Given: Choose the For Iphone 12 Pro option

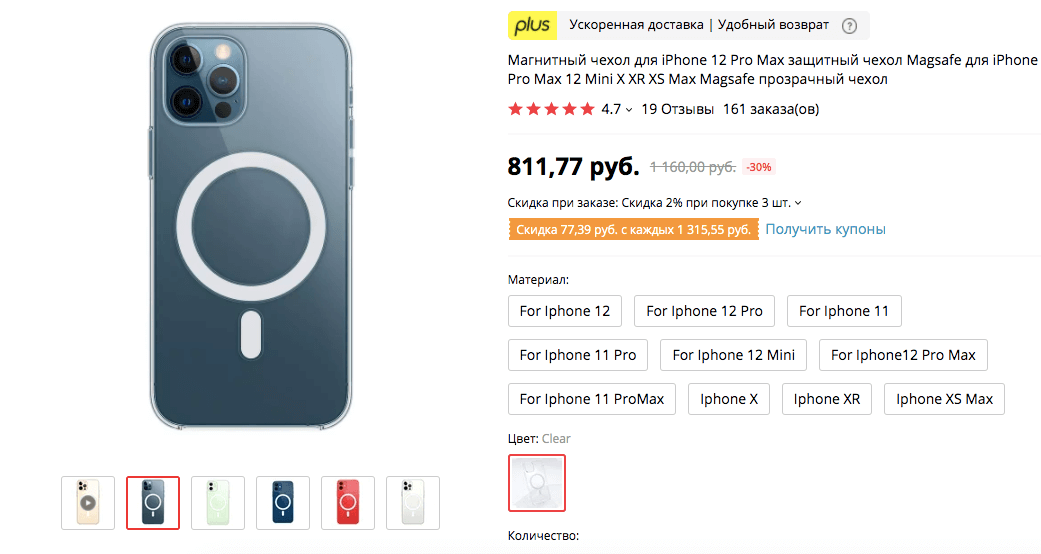Looking at the screenshot, I should pyautogui.click(x=704, y=311).
